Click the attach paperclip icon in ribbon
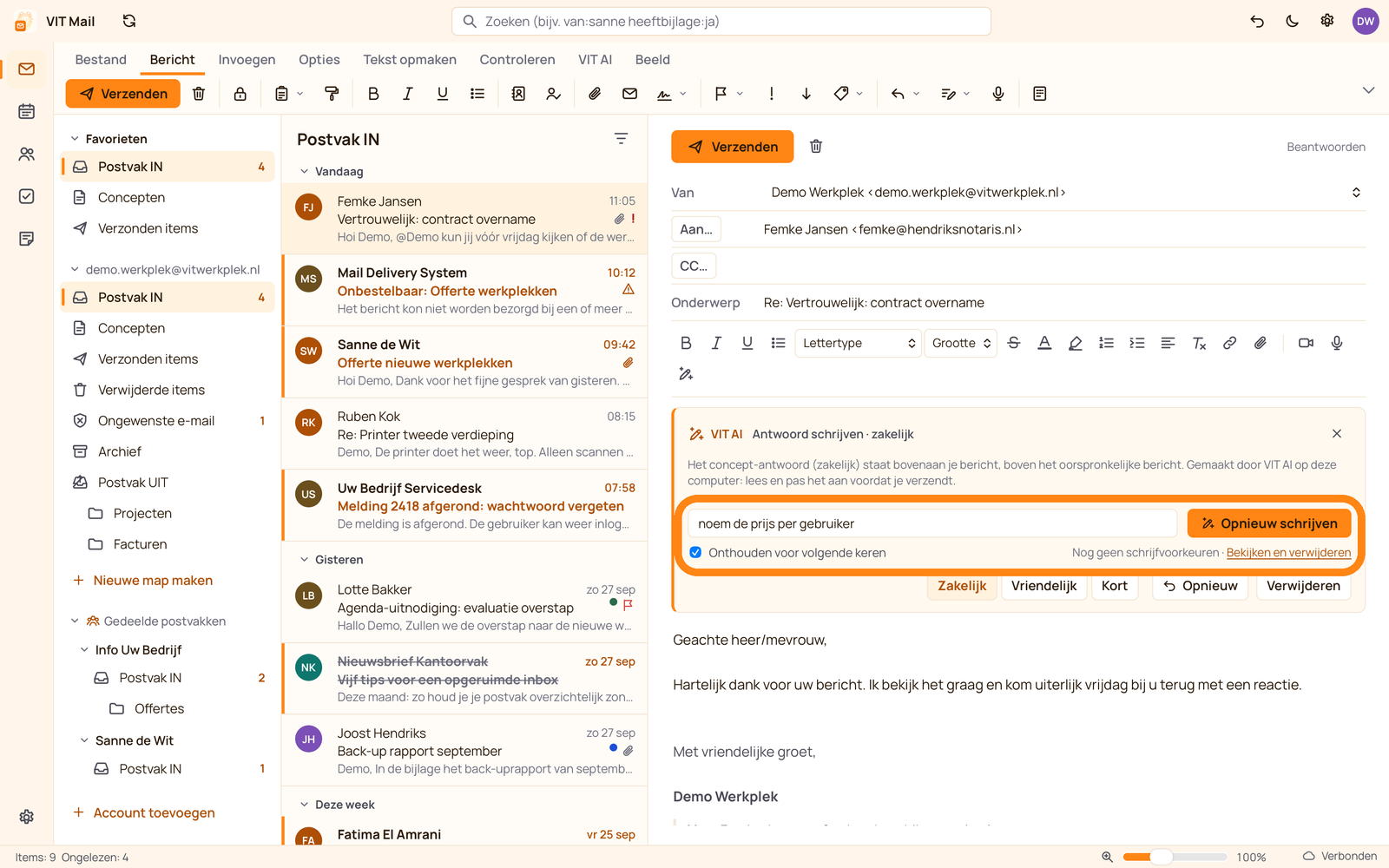 point(595,94)
